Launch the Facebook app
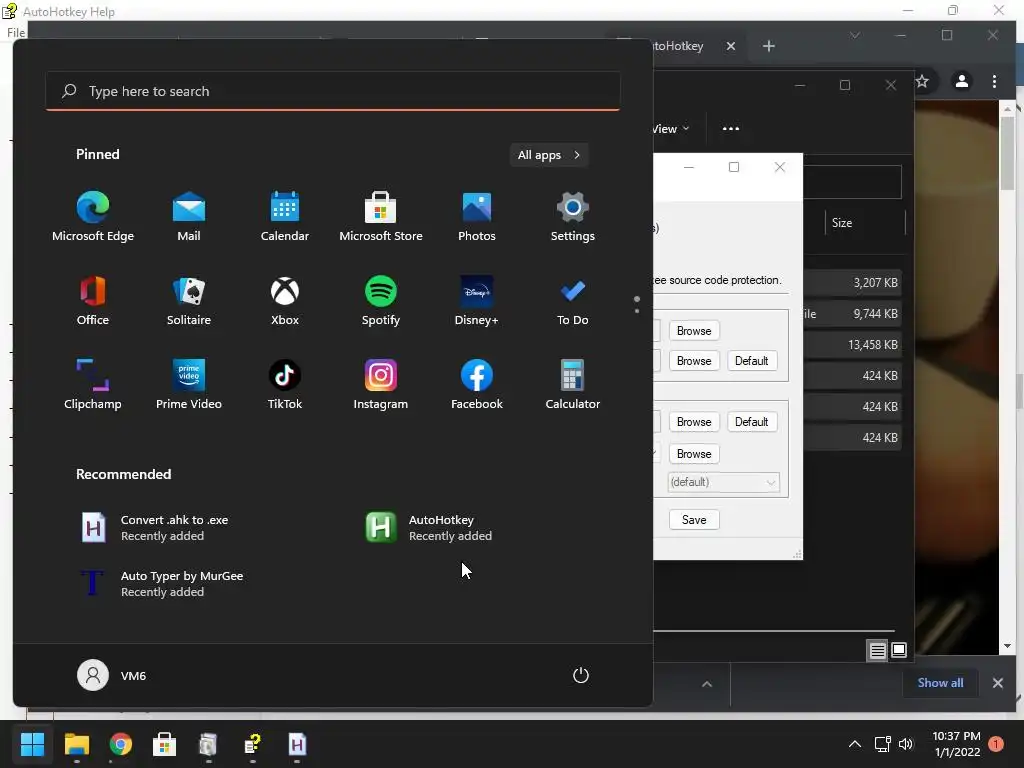 477,385
